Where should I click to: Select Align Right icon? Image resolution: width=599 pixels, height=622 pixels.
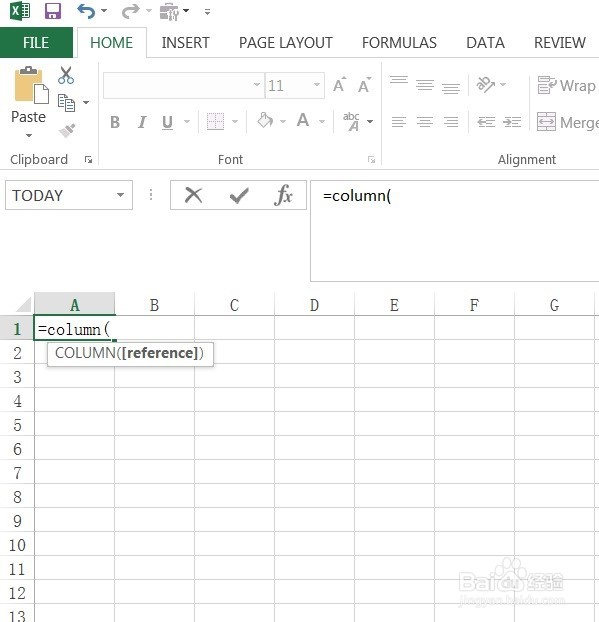451,122
